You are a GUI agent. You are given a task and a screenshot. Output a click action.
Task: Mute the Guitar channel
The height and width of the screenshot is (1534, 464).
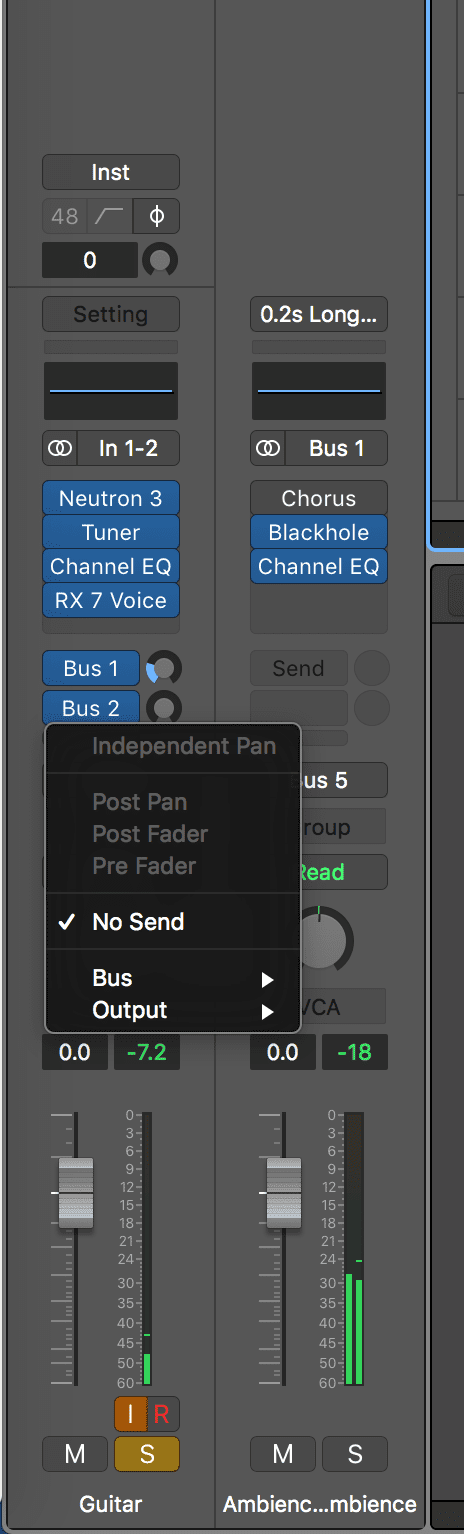(75, 1454)
